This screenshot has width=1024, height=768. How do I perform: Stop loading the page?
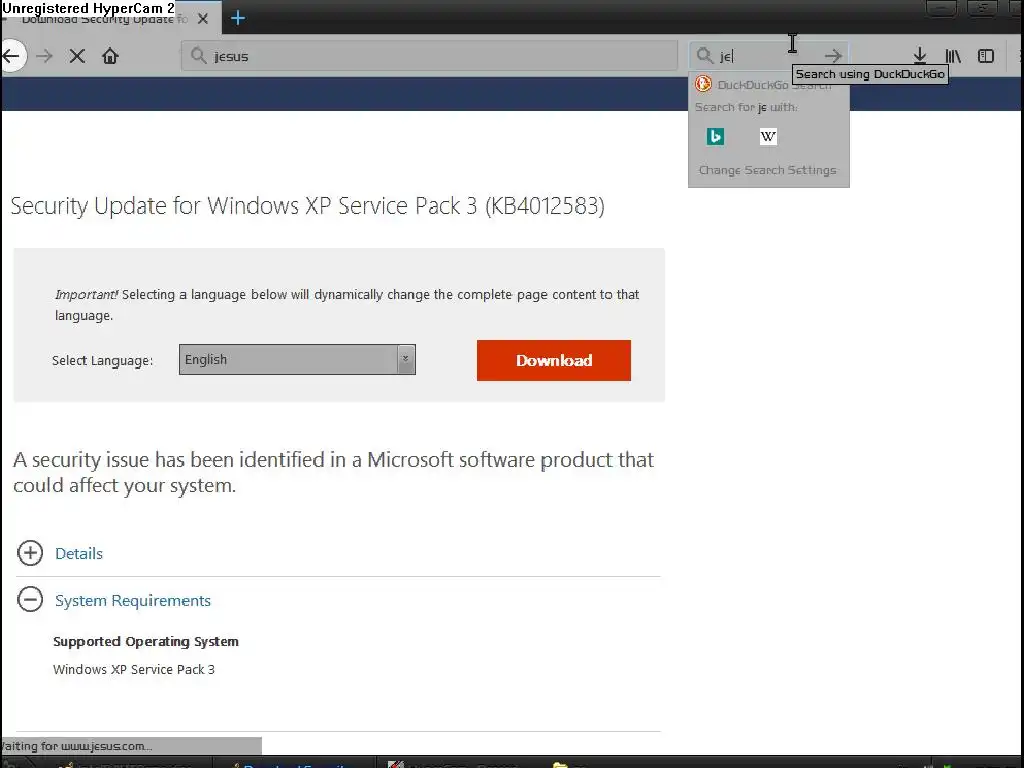pos(77,56)
